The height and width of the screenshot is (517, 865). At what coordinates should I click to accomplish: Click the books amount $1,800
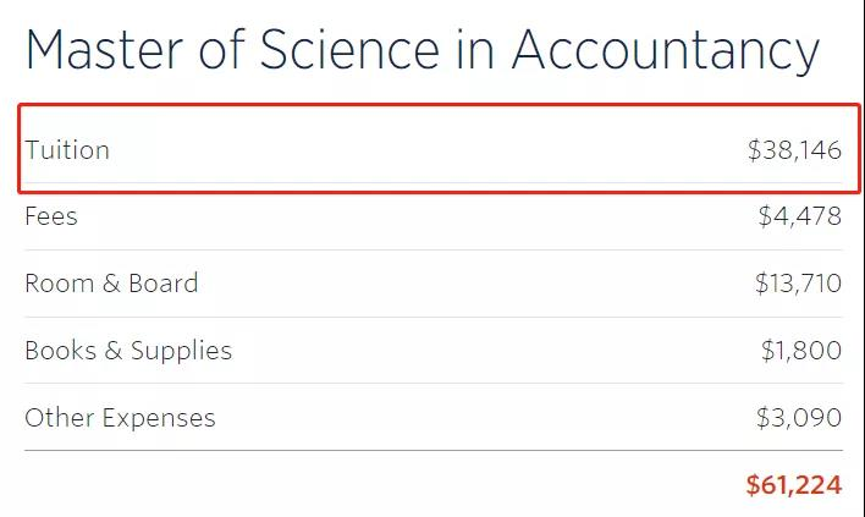[801, 350]
